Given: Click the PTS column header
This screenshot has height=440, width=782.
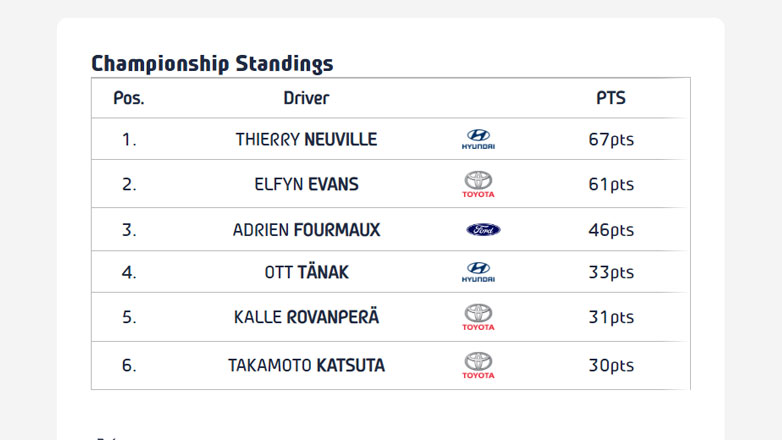Looking at the screenshot, I should coord(611,98).
